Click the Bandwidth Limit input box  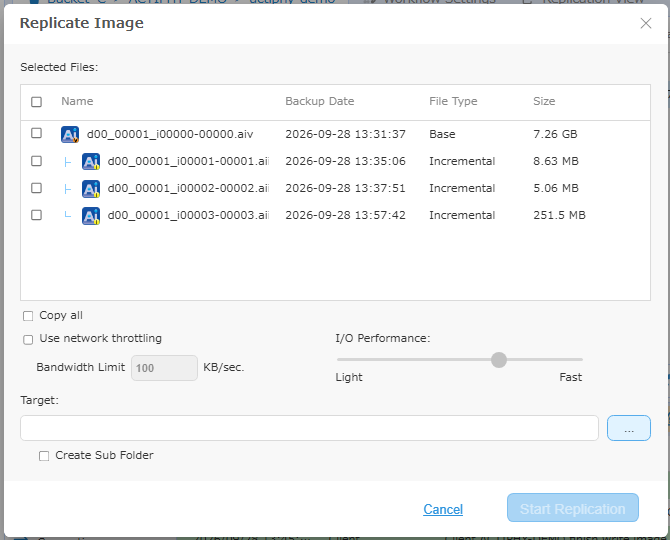[164, 368]
